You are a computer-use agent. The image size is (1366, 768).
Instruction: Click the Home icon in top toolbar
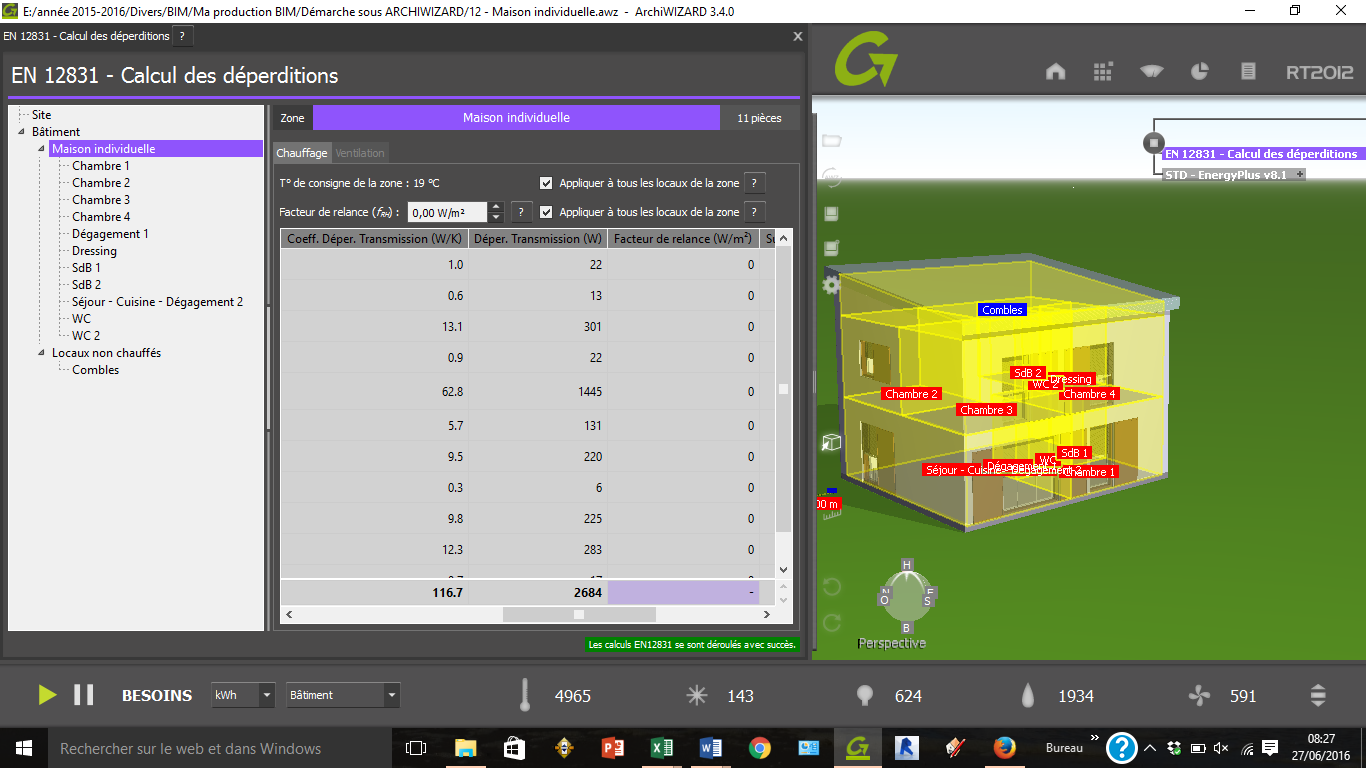[1055, 71]
